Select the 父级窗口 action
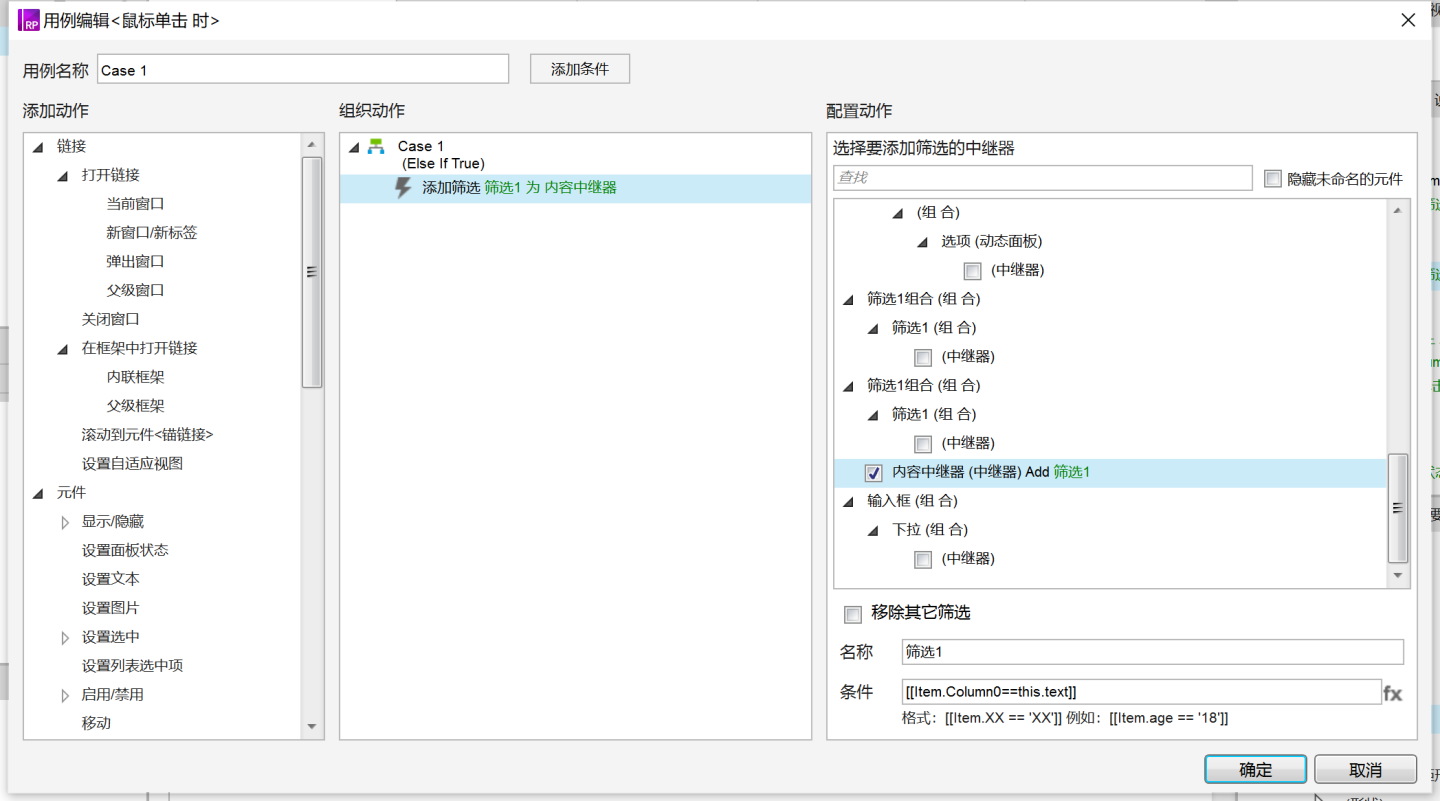Viewport: 1440px width, 801px height. [135, 291]
